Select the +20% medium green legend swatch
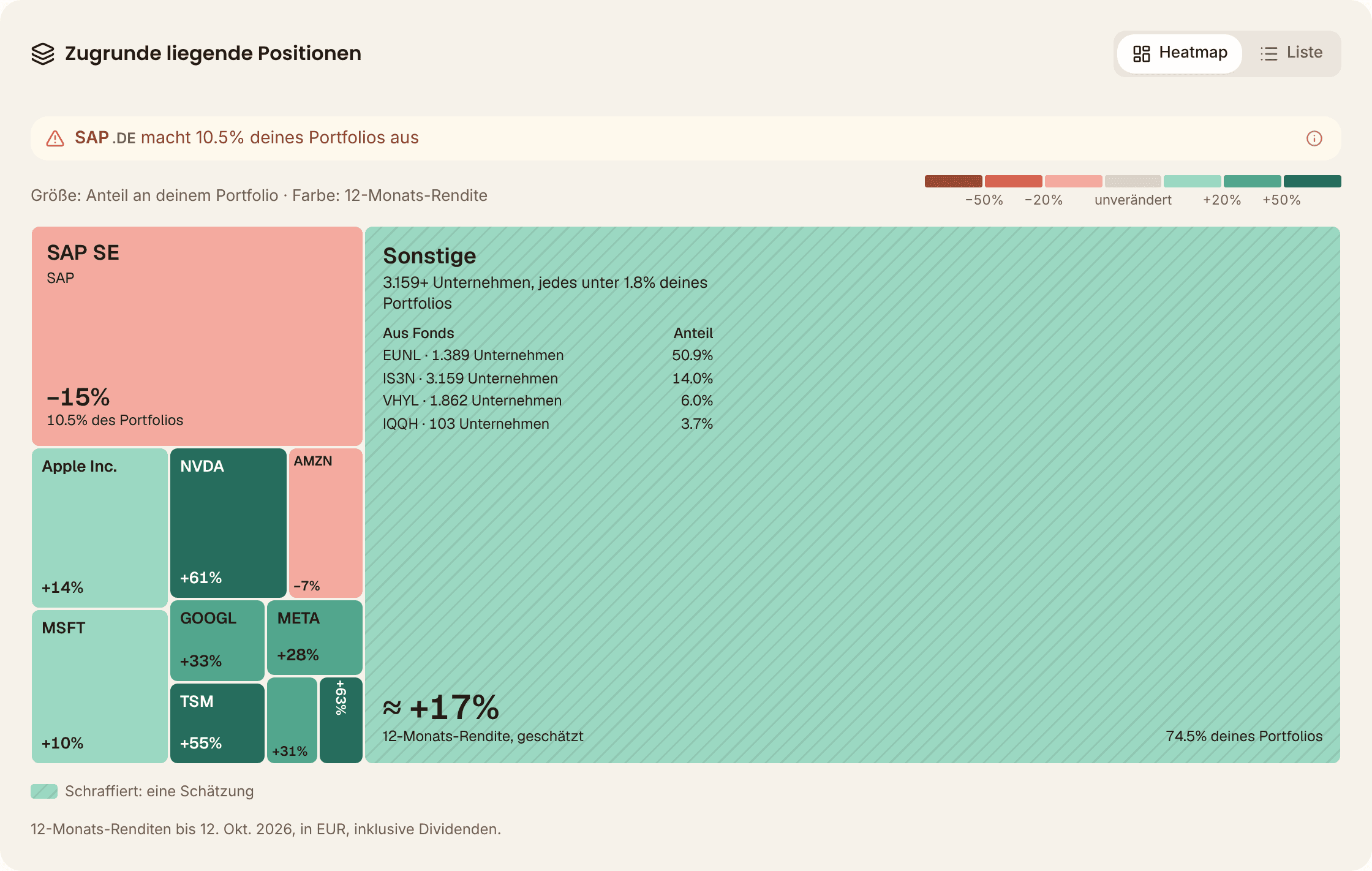 (1253, 181)
